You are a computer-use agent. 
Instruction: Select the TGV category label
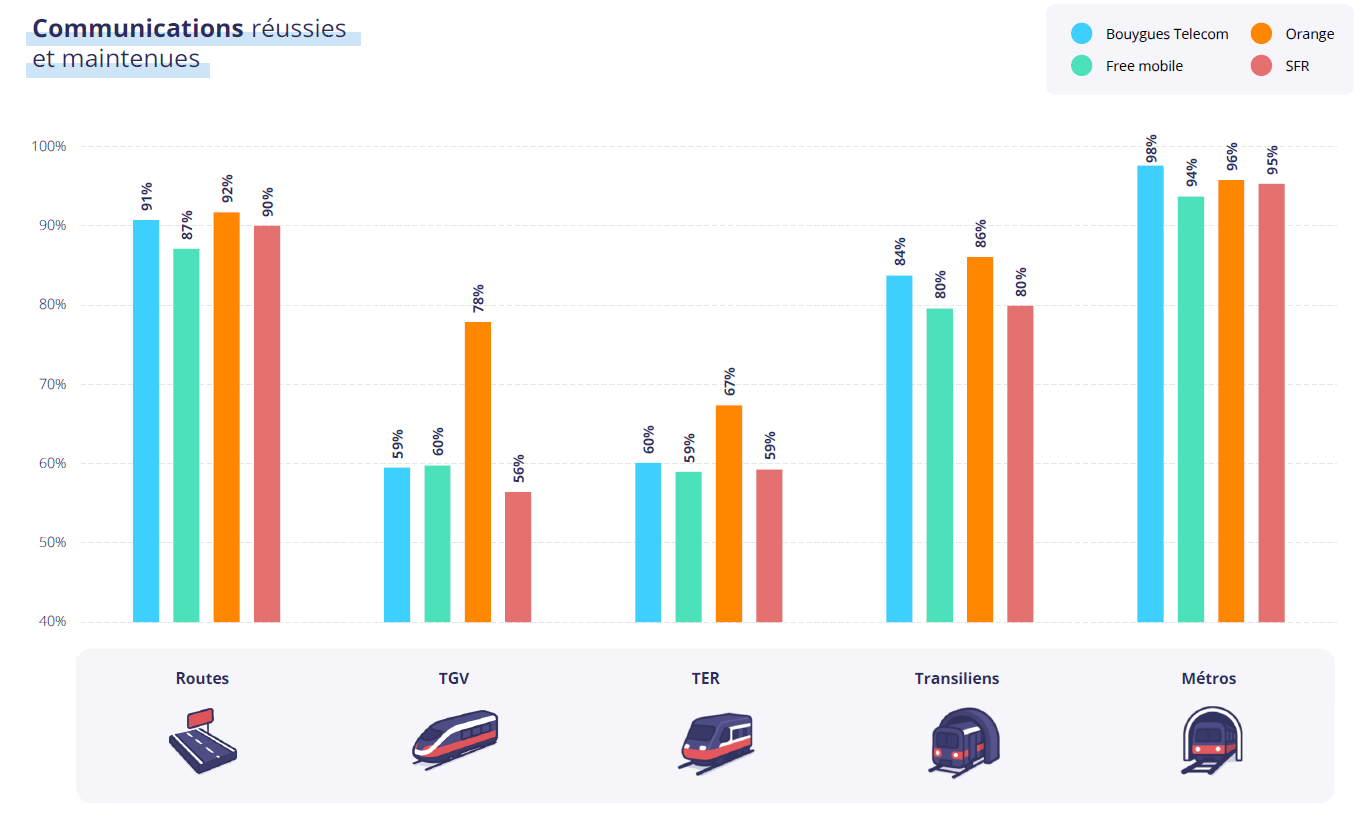454,678
